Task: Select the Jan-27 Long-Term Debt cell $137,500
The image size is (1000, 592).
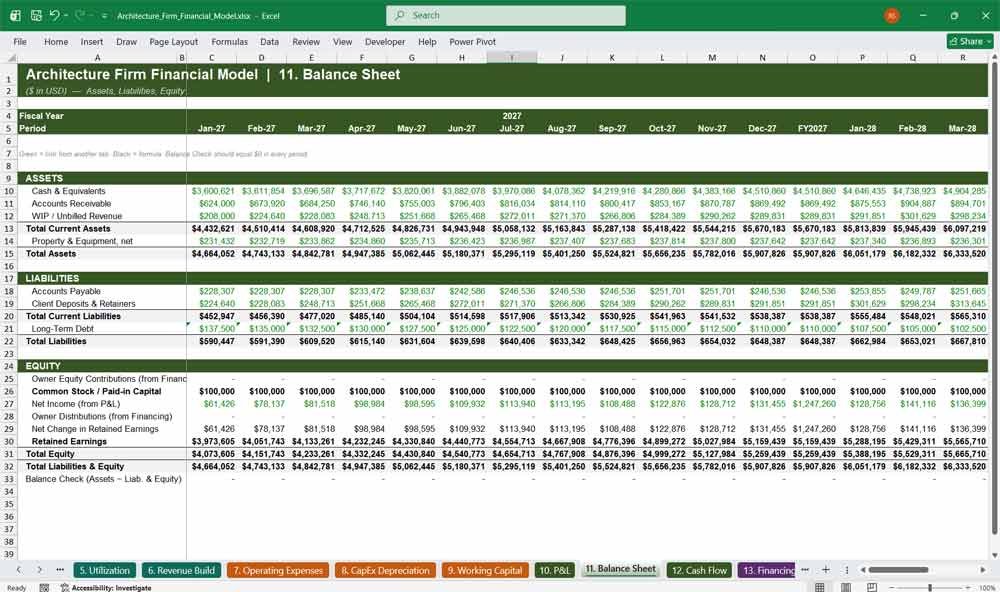Action: (212, 329)
